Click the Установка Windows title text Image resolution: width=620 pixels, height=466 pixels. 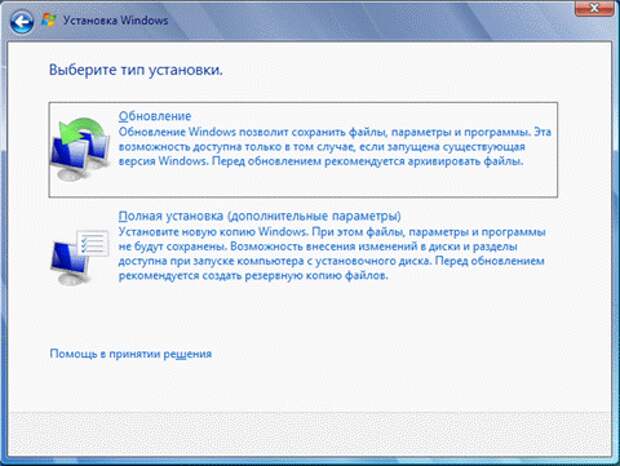tap(116, 20)
